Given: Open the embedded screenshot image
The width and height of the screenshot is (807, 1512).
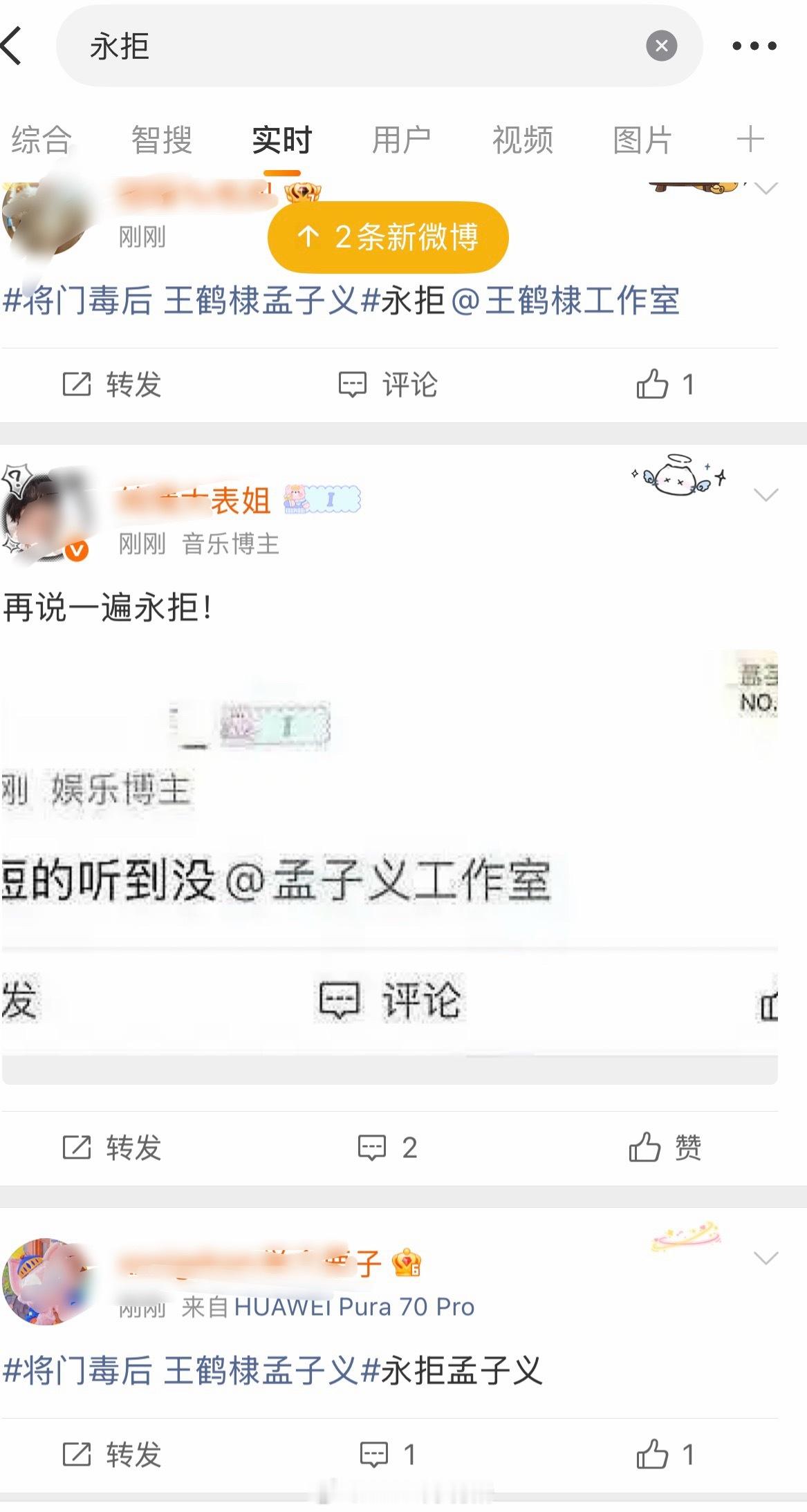Looking at the screenshot, I should tap(389, 867).
